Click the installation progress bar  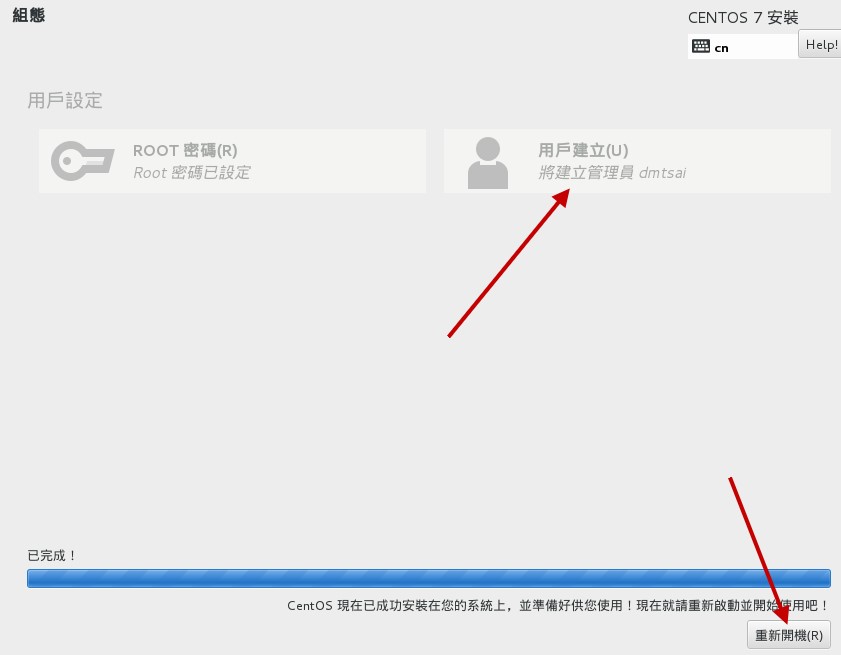coord(430,578)
